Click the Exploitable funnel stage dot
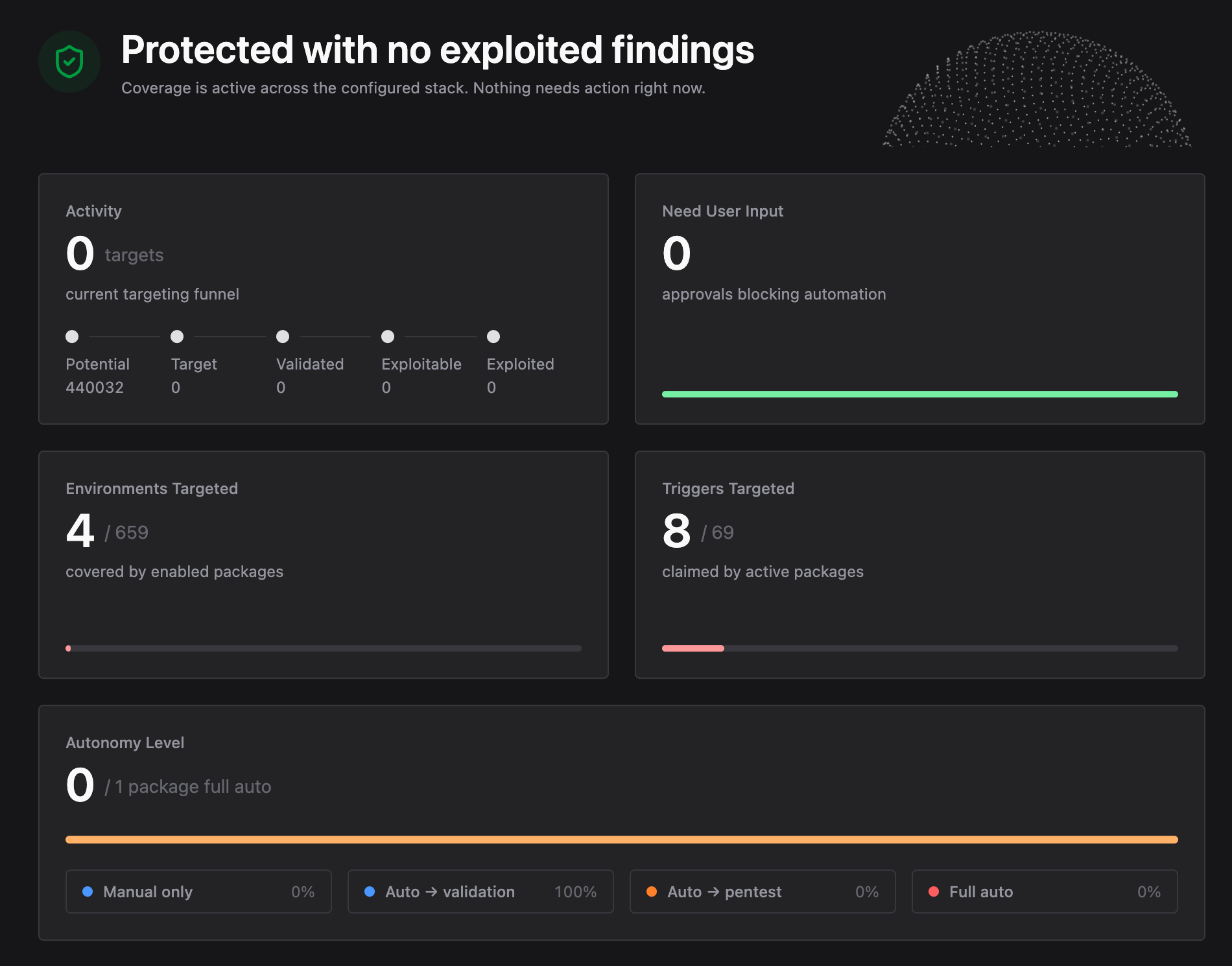This screenshot has height=966, width=1232. (x=388, y=336)
